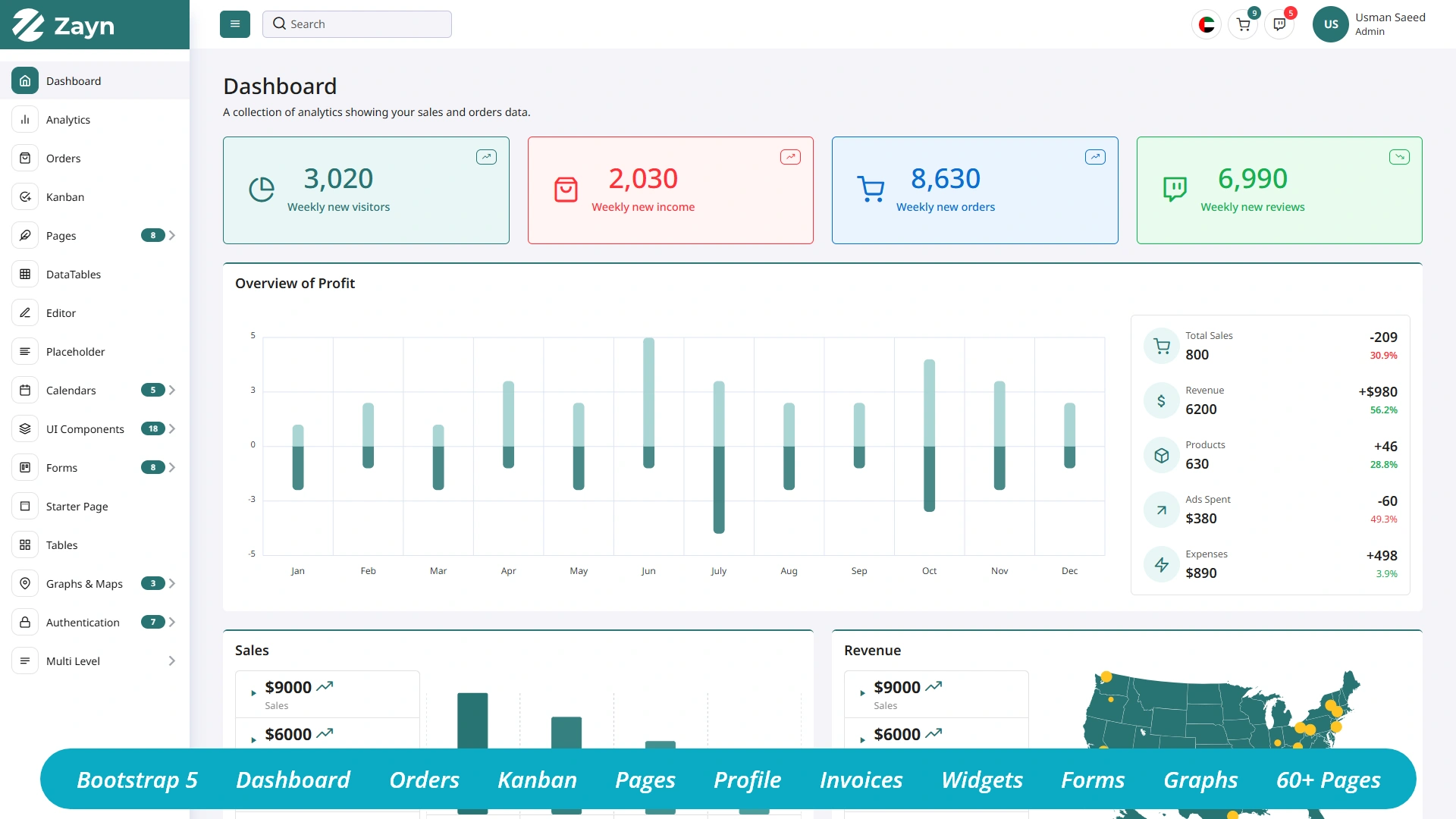
Task: Select the Tables sidebar icon
Action: click(26, 544)
